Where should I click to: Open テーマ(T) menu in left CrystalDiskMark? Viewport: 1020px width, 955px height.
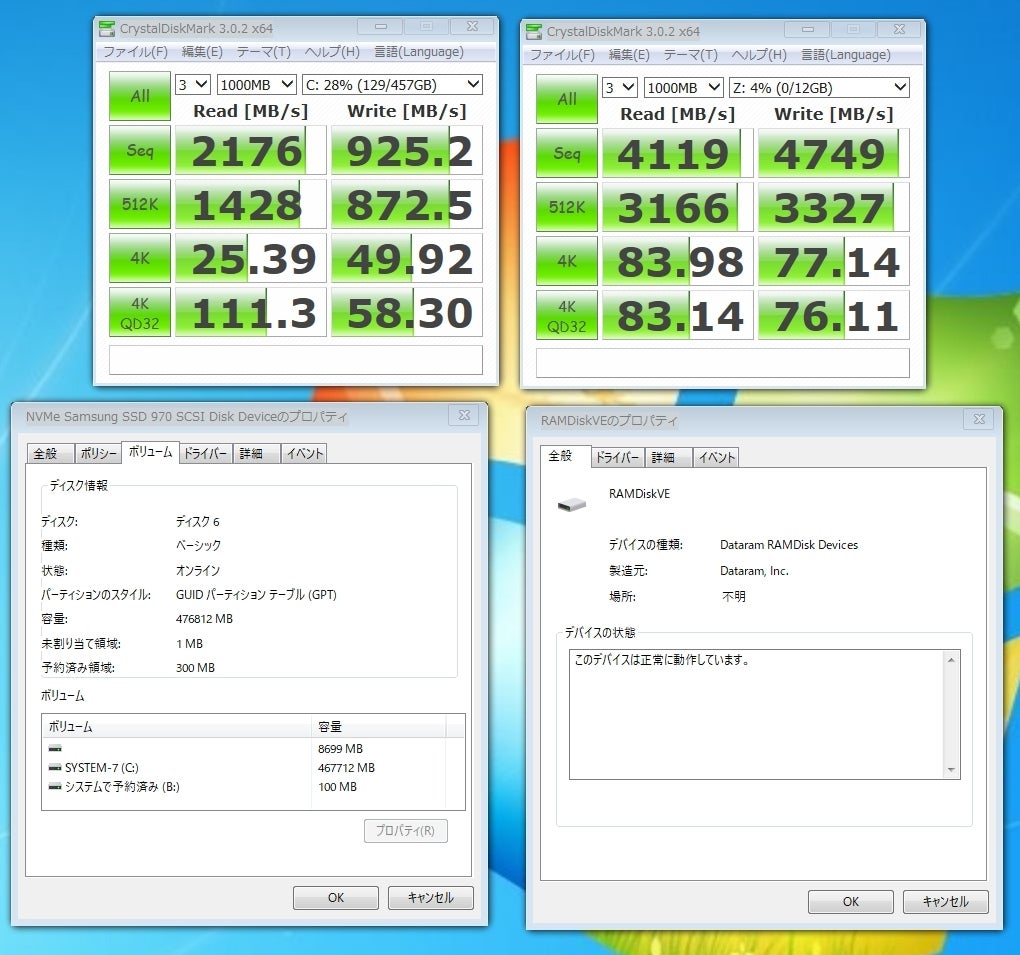[x=263, y=52]
